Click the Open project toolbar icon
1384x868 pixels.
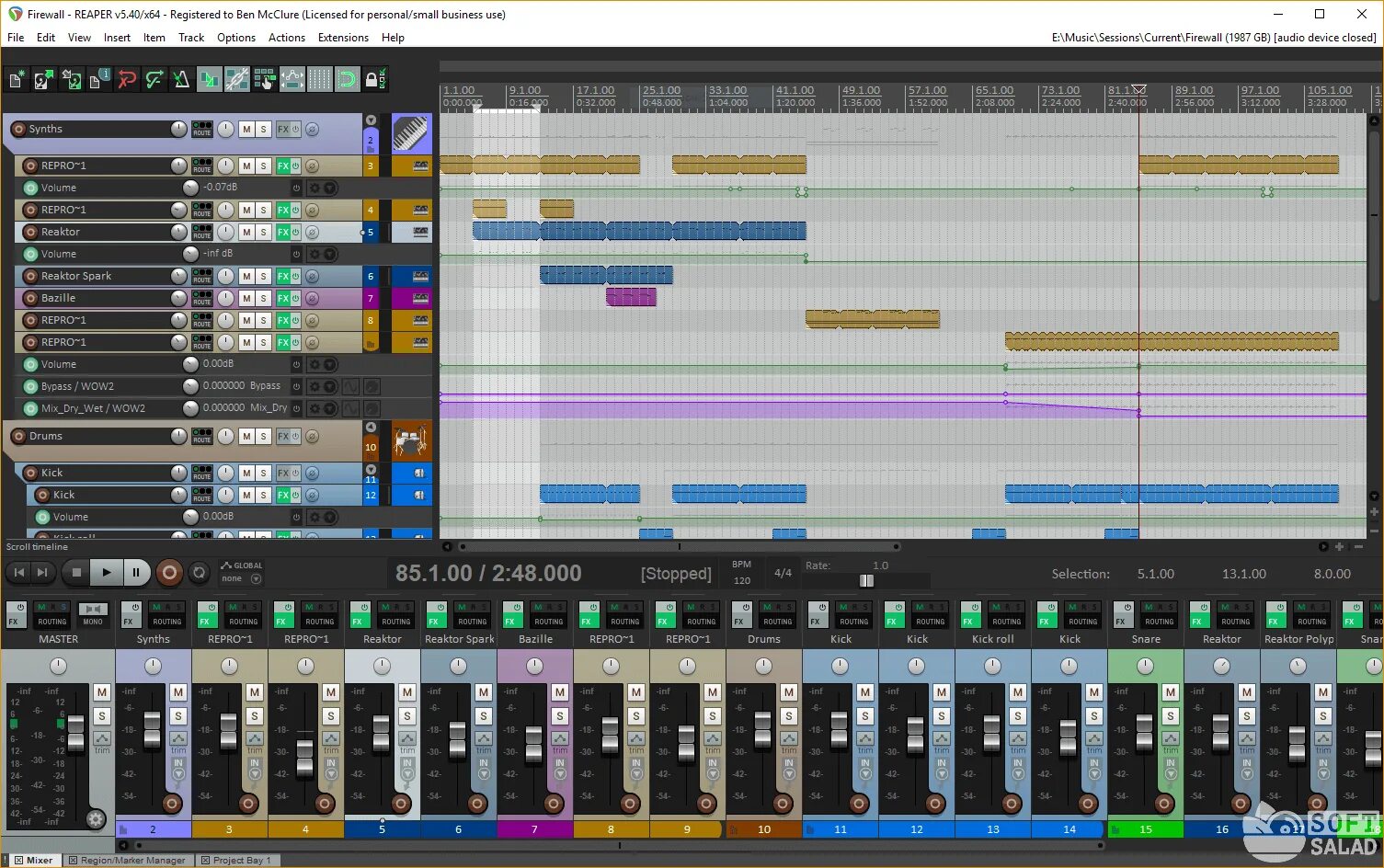[43, 80]
